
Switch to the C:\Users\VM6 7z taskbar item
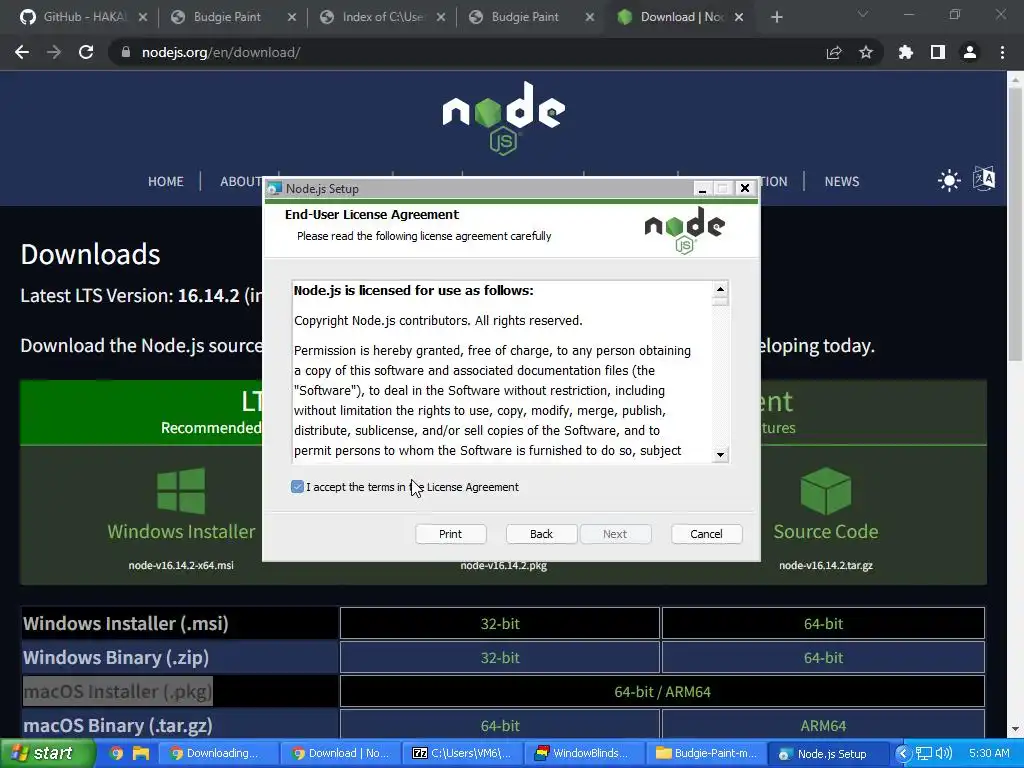click(464, 753)
